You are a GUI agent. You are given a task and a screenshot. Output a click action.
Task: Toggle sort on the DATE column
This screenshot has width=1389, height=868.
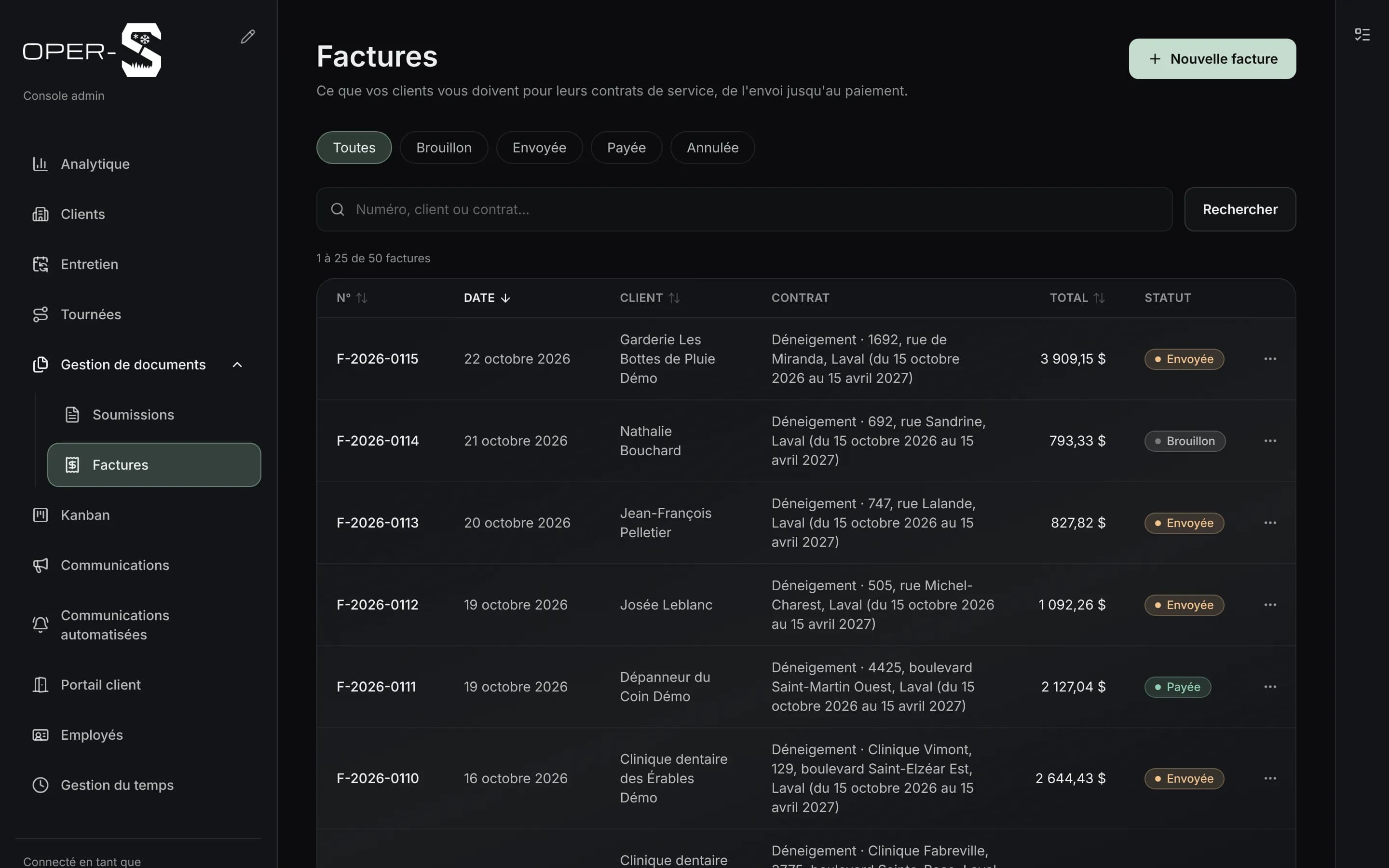tap(487, 298)
